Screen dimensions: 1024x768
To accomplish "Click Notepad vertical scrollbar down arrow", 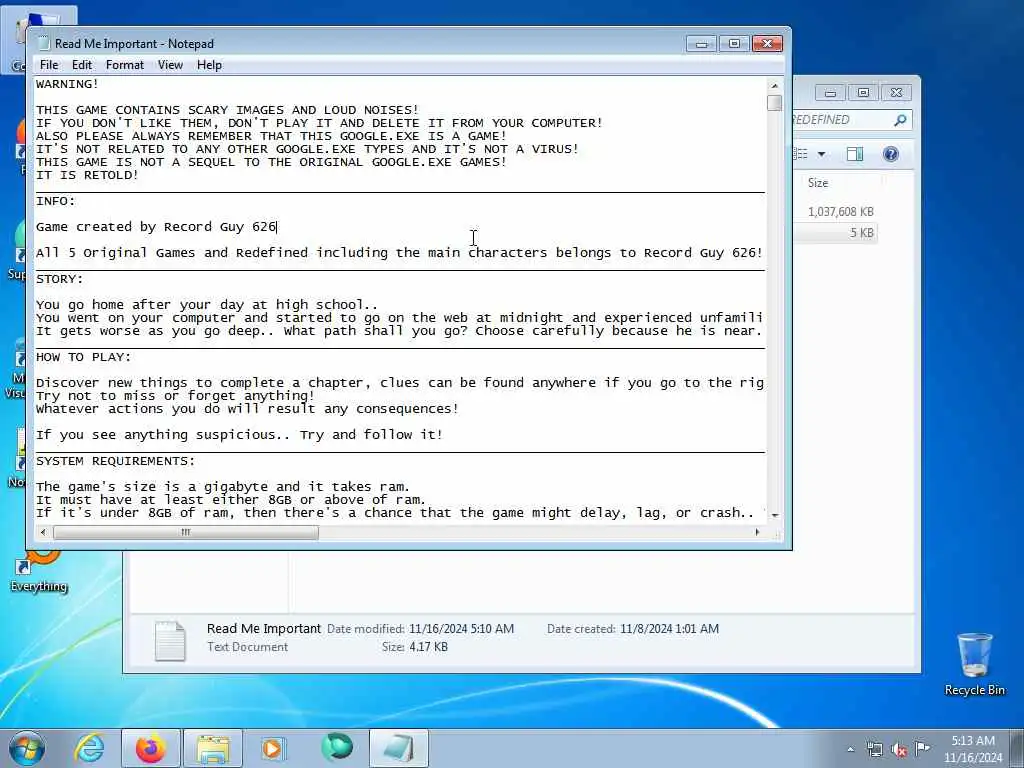I will tap(775, 515).
